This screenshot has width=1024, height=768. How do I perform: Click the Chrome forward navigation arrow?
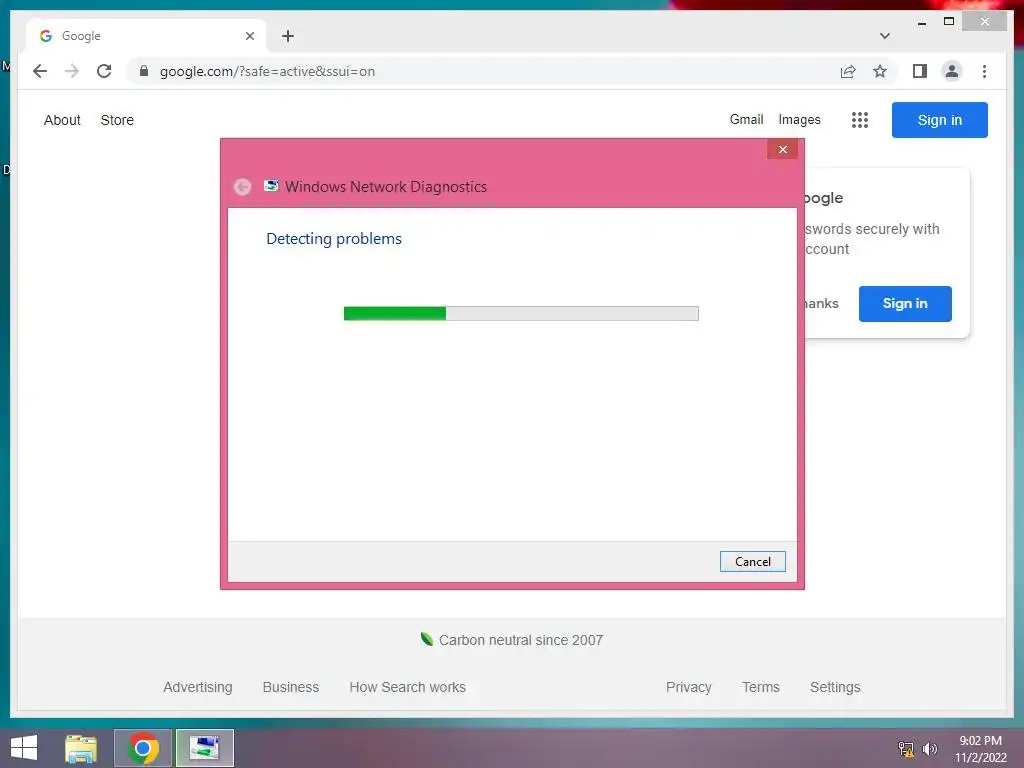point(72,71)
